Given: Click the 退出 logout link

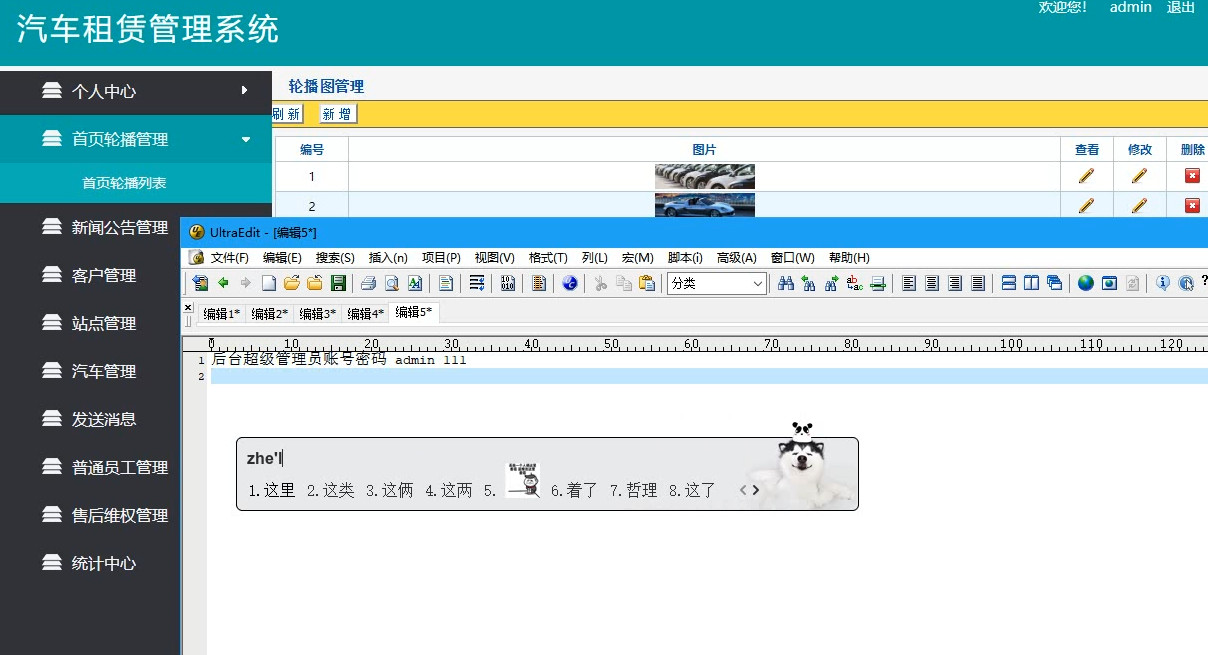Looking at the screenshot, I should 1180,7.
